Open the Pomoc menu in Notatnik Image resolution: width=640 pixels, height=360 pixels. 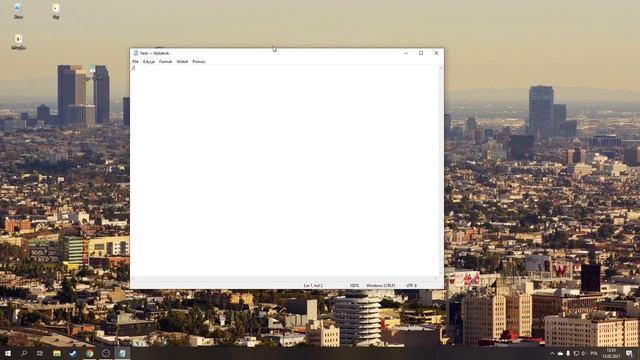click(x=199, y=62)
